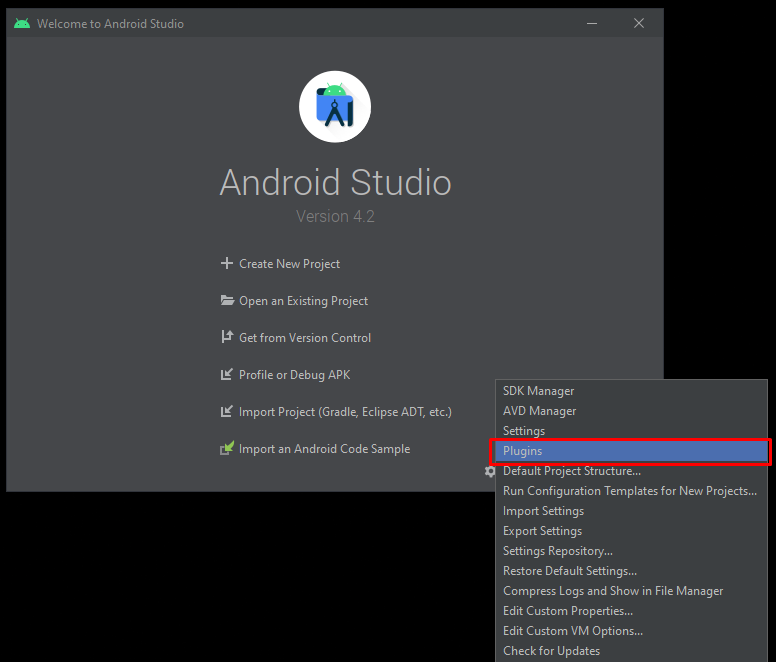The image size is (776, 662).
Task: Click the Android Studio title text
Action: pos(336,182)
